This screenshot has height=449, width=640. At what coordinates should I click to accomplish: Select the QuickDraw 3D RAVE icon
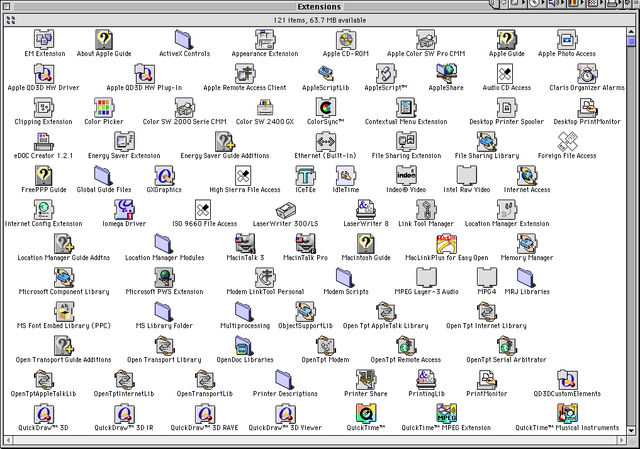point(204,413)
